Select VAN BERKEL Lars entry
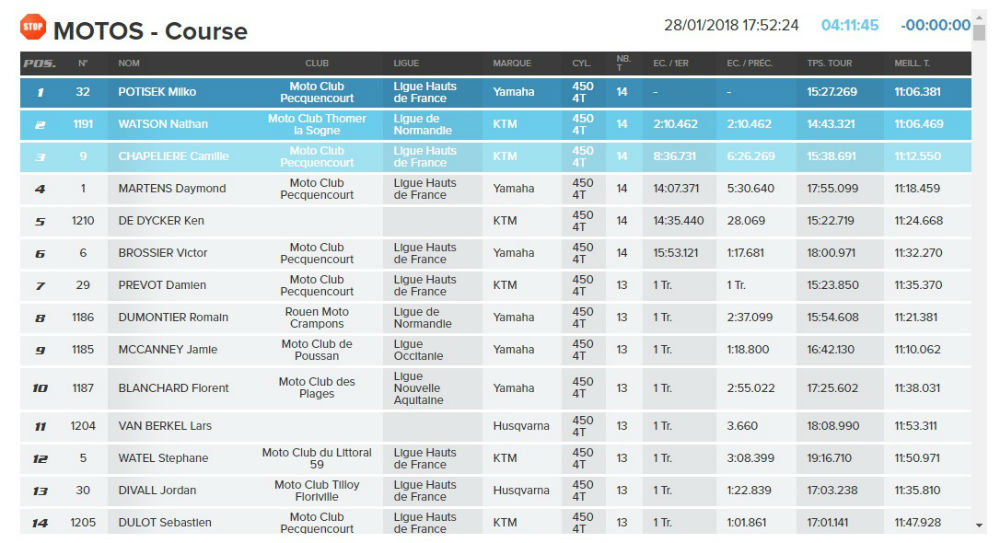 tap(165, 426)
